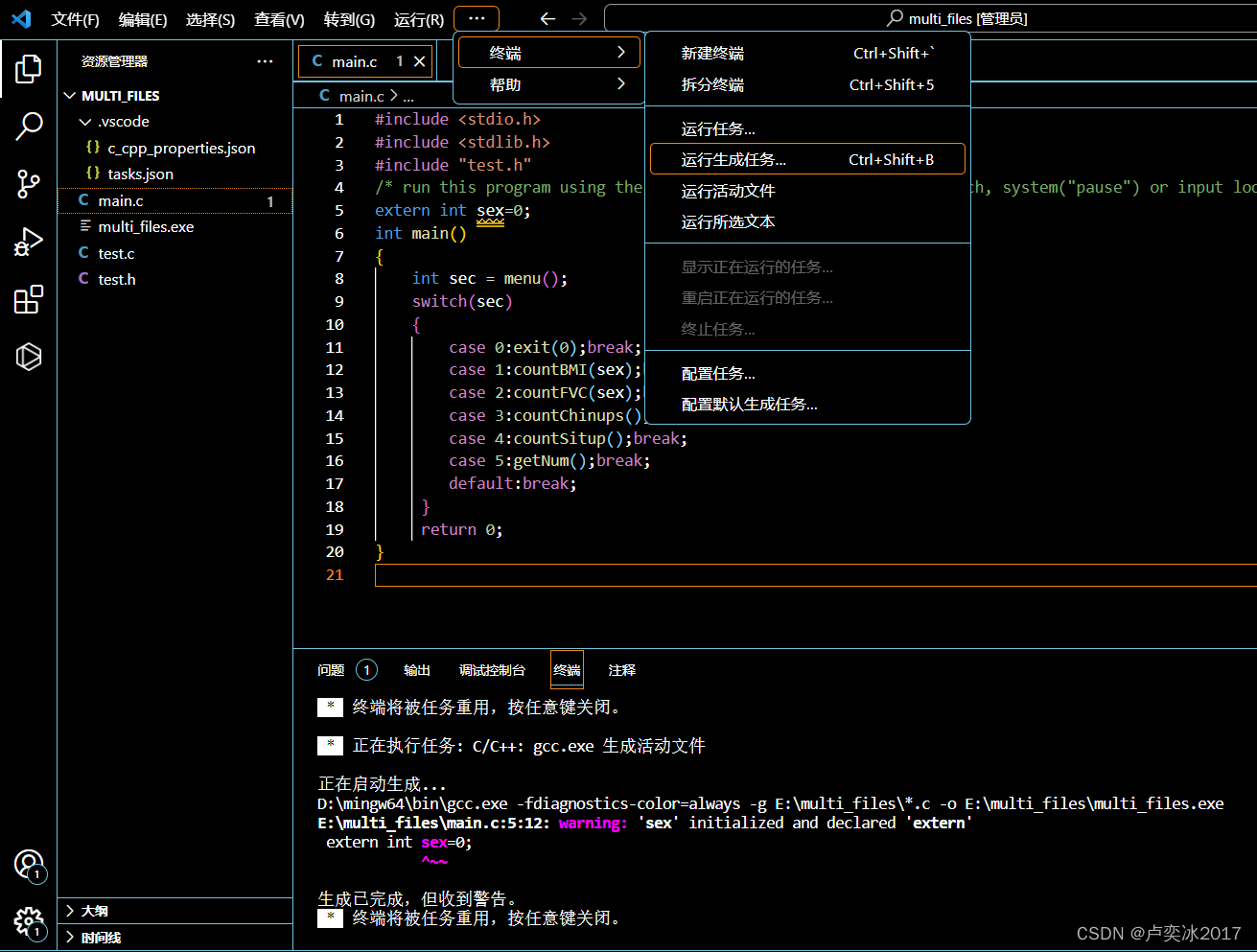Open test.h in the file tree

(x=175, y=279)
